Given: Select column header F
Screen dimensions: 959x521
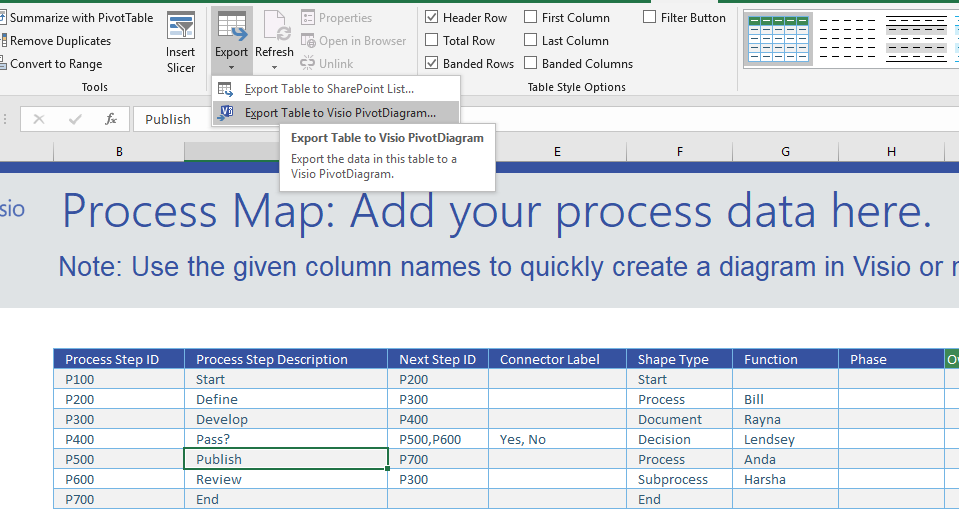Looking at the screenshot, I should point(679,152).
